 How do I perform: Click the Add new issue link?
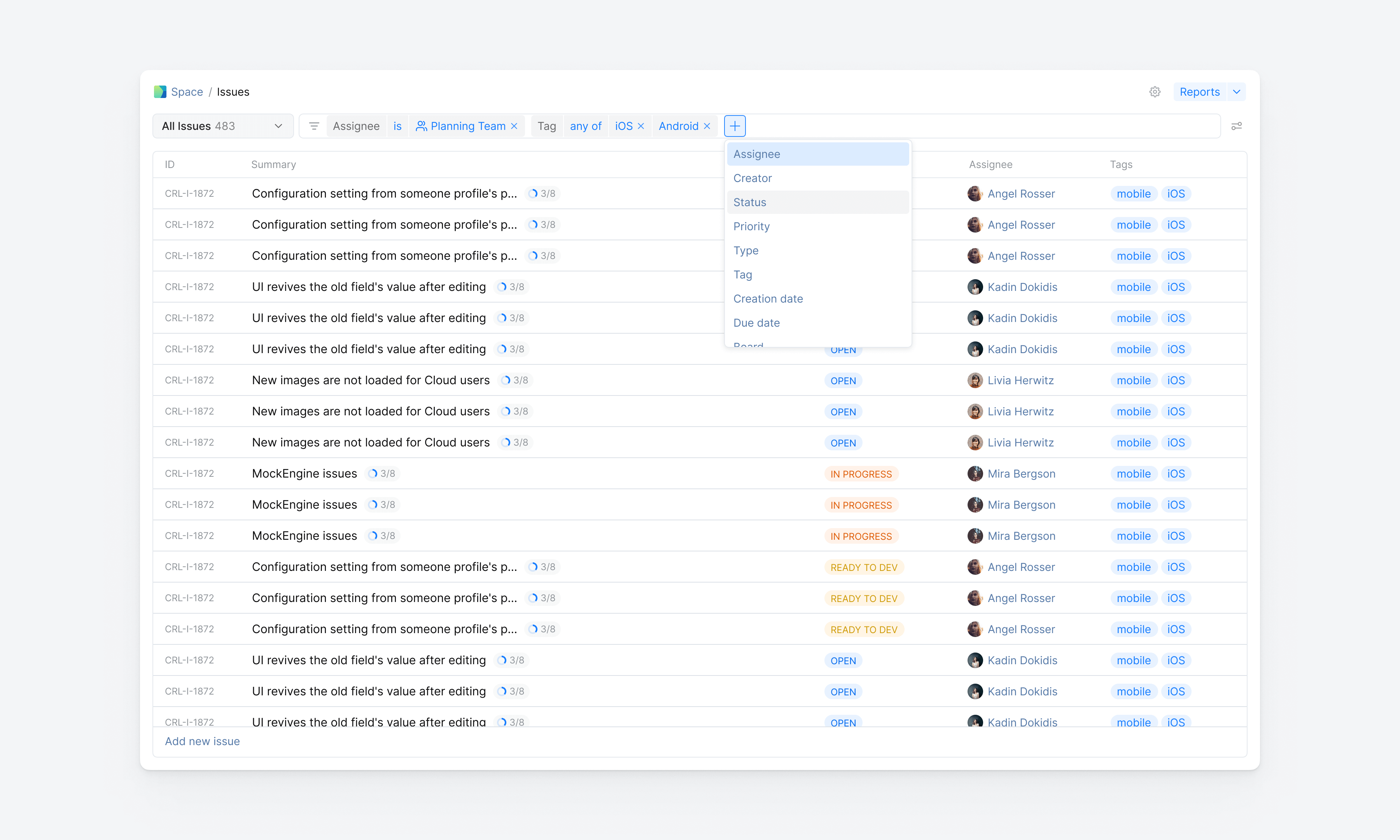click(202, 741)
